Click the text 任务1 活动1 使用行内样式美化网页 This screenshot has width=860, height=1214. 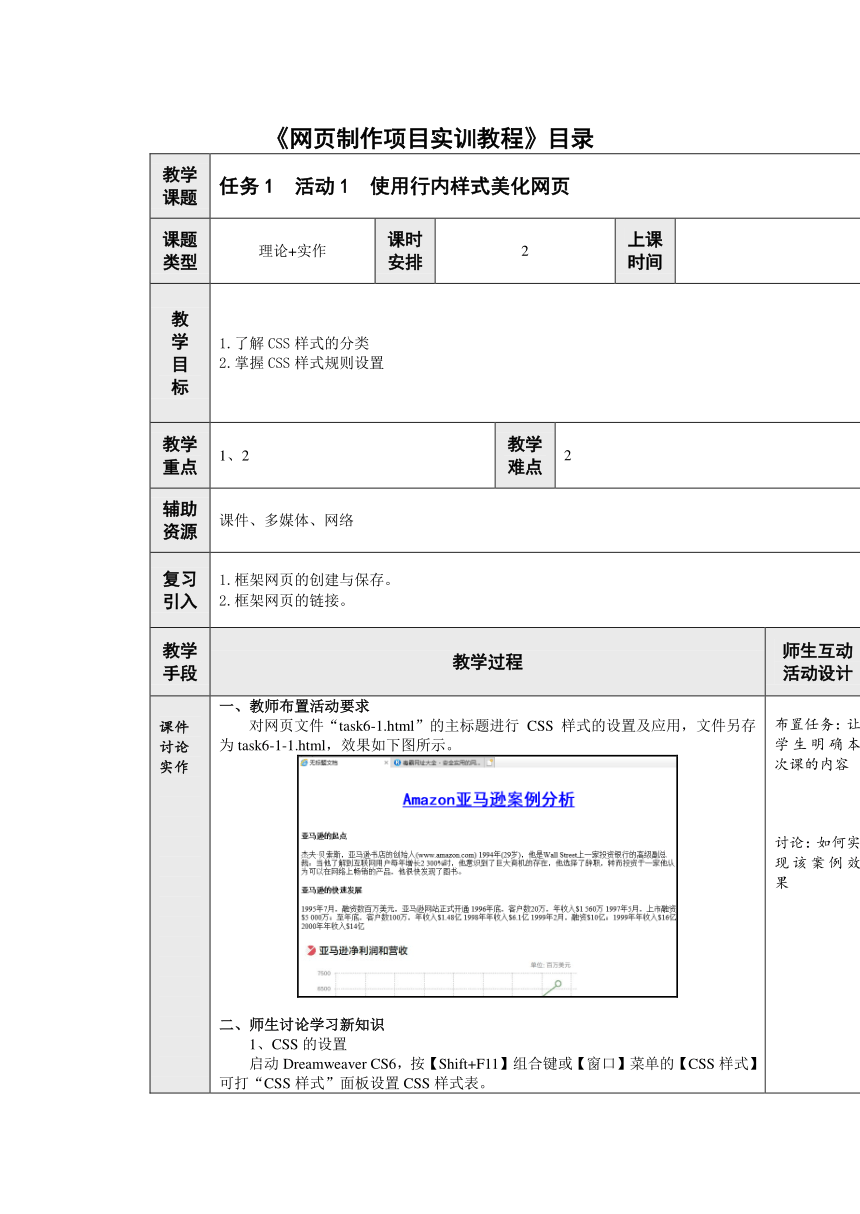(x=394, y=186)
